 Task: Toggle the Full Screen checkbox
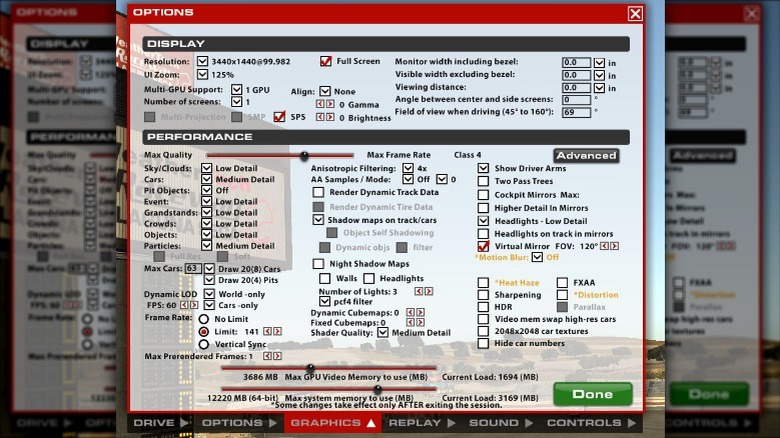pos(326,61)
